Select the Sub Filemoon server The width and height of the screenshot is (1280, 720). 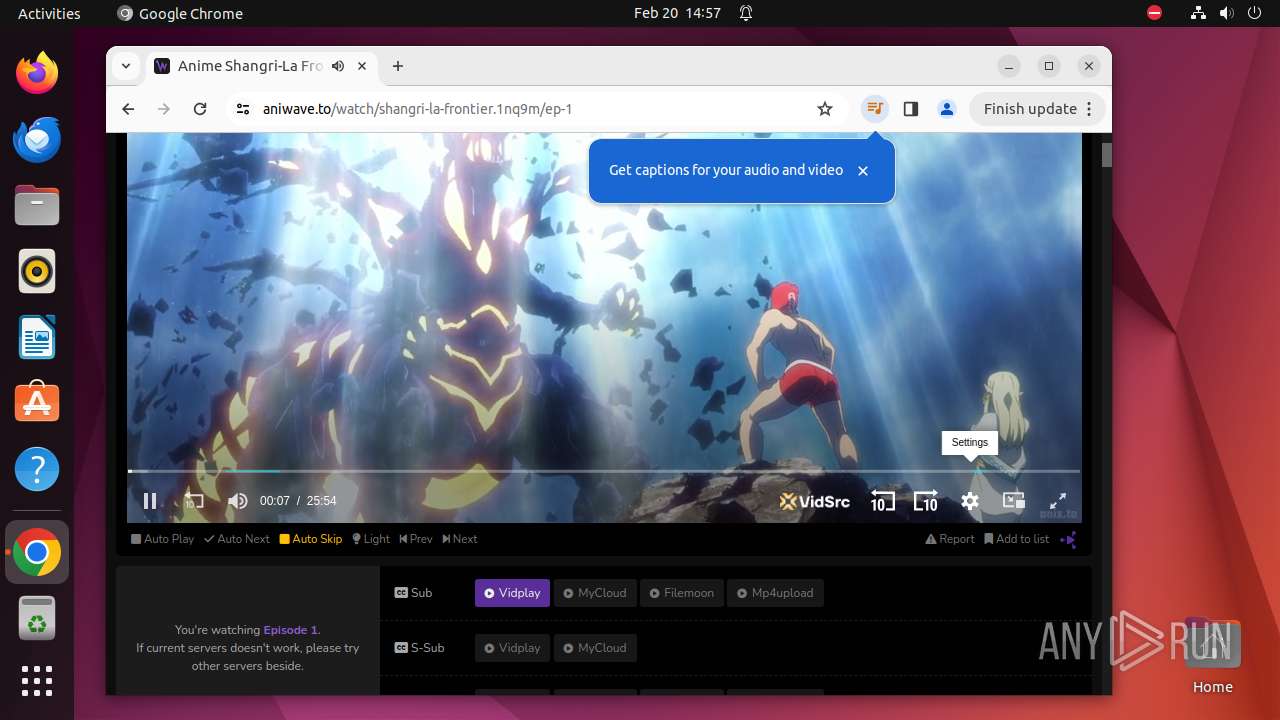(x=681, y=593)
